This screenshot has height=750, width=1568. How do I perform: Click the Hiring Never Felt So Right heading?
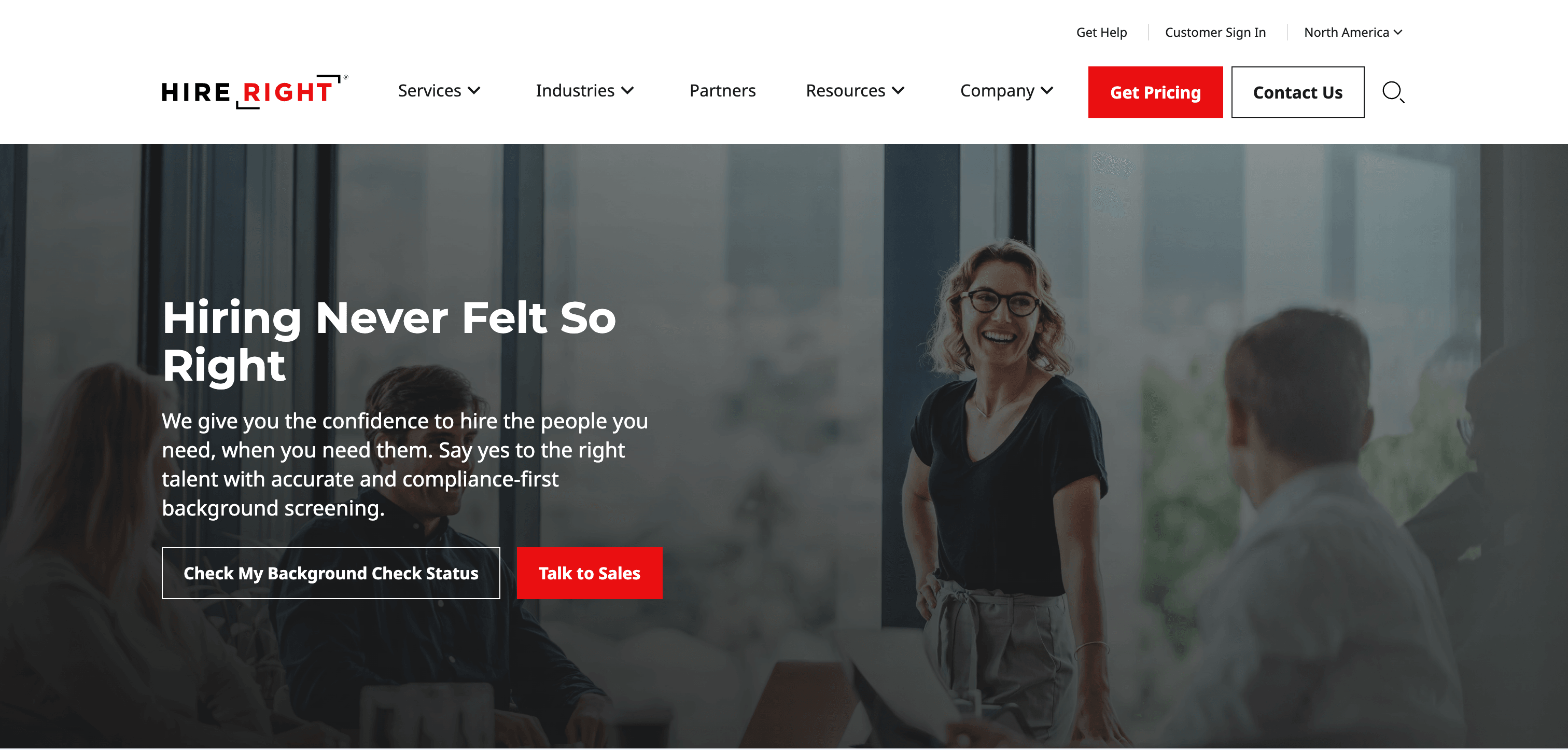click(389, 341)
